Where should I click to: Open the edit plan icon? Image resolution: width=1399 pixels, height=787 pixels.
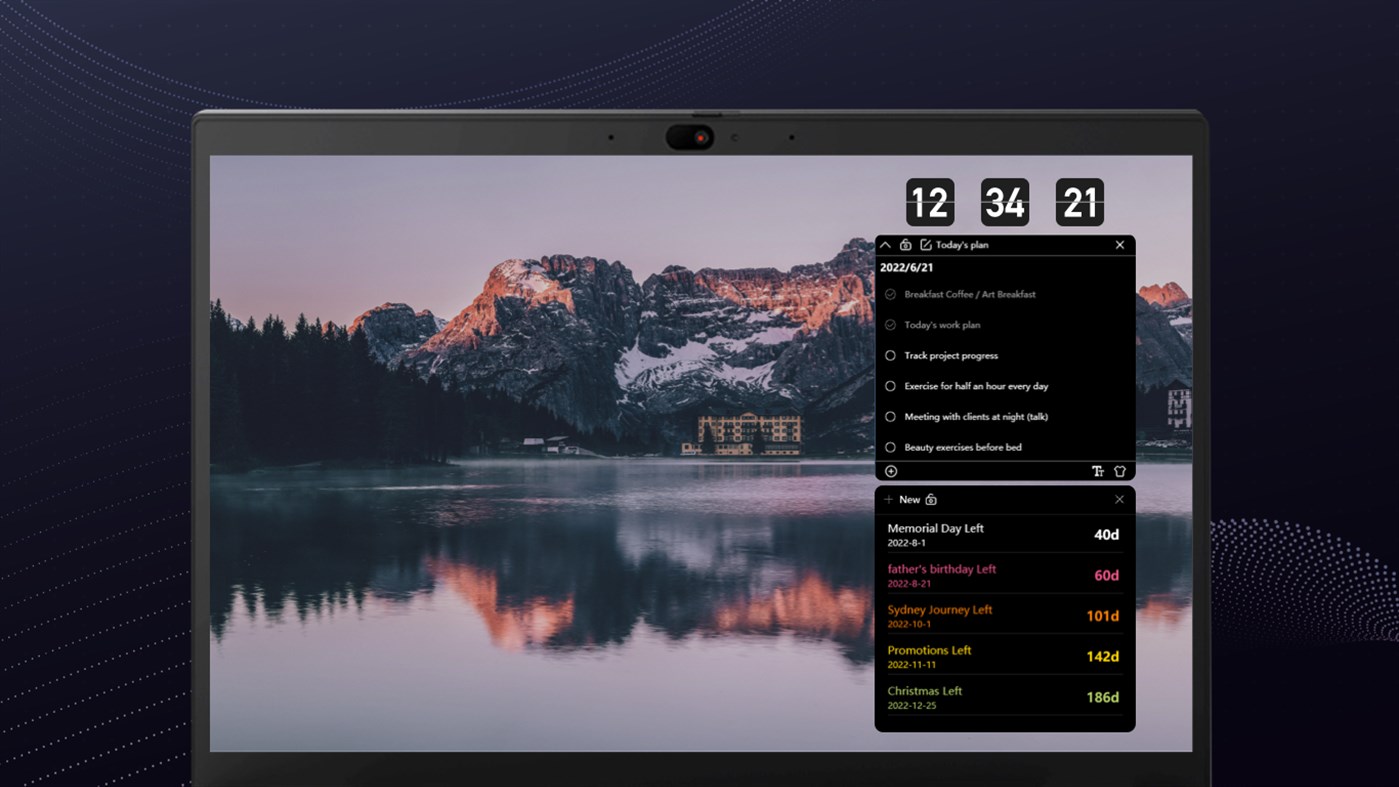[928, 245]
